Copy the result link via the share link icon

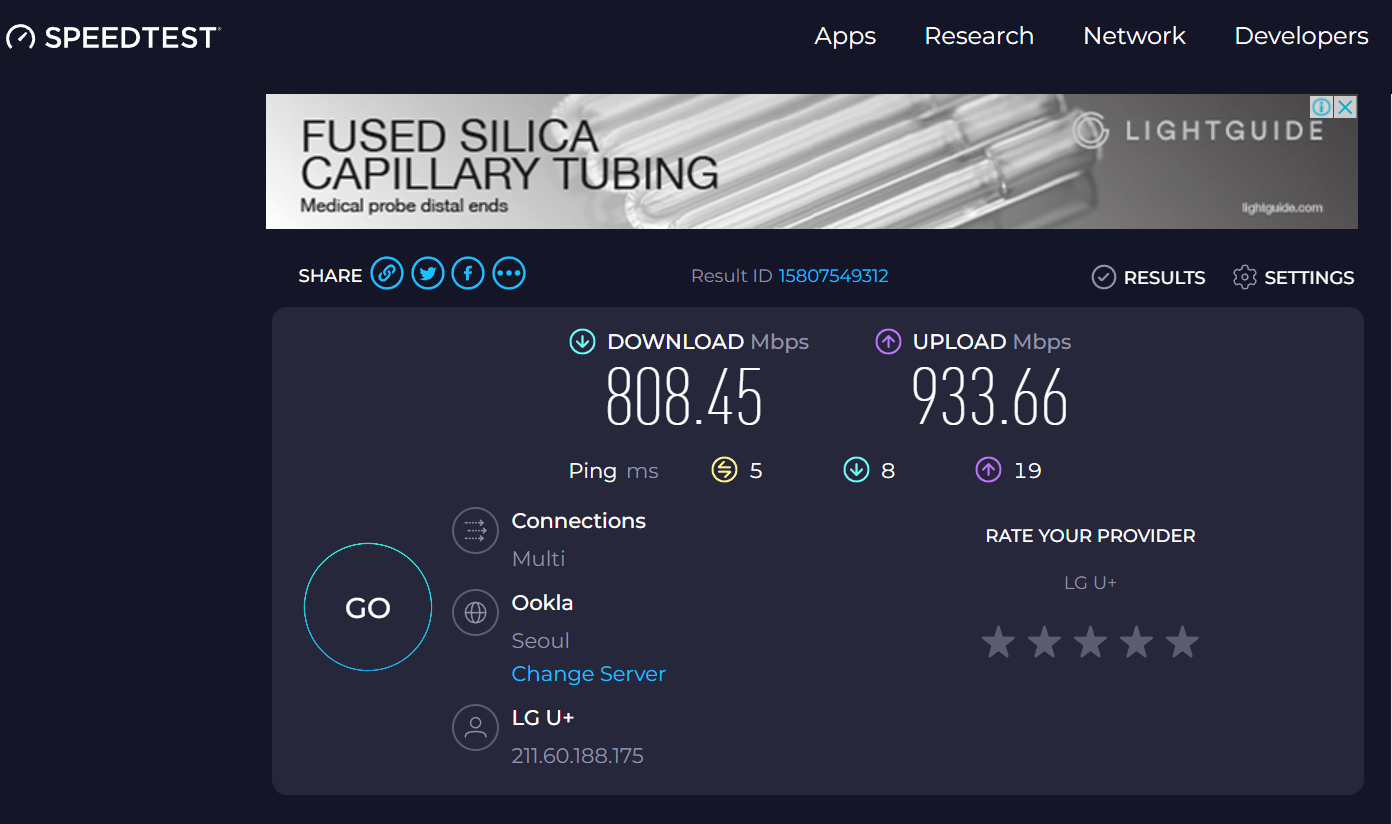(x=387, y=273)
